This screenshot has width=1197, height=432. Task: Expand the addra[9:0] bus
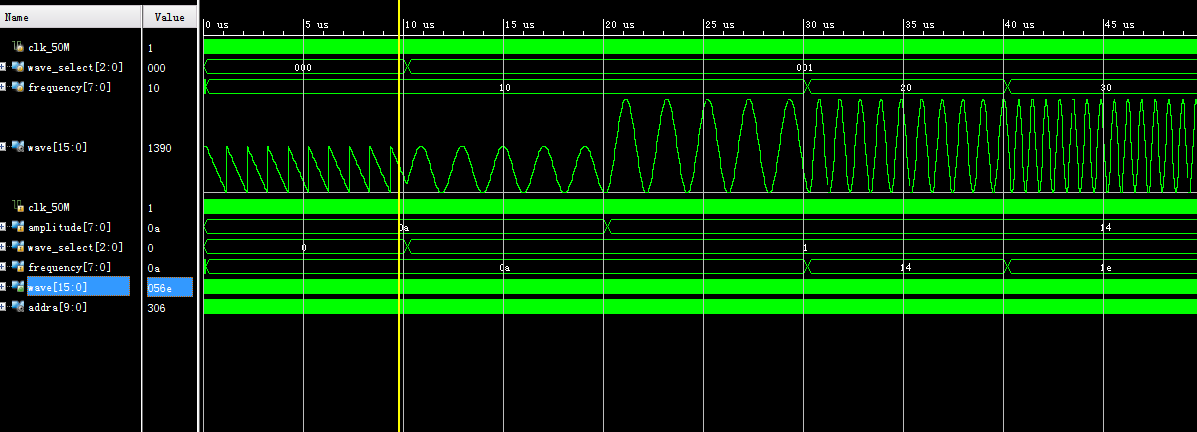pos(4,307)
